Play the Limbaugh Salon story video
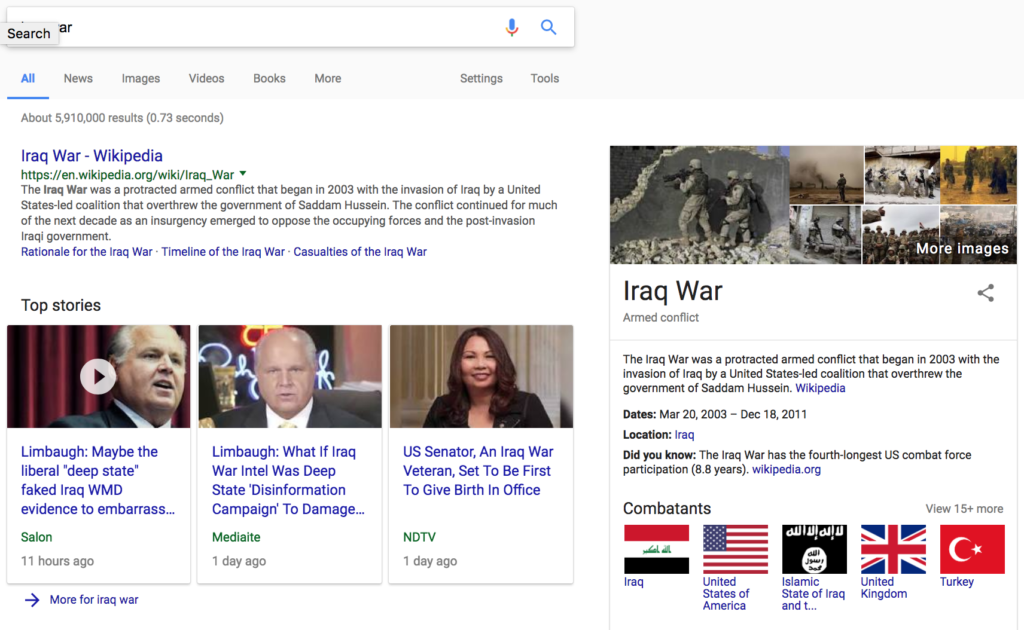Screen dimensions: 1024x630 click(x=98, y=377)
